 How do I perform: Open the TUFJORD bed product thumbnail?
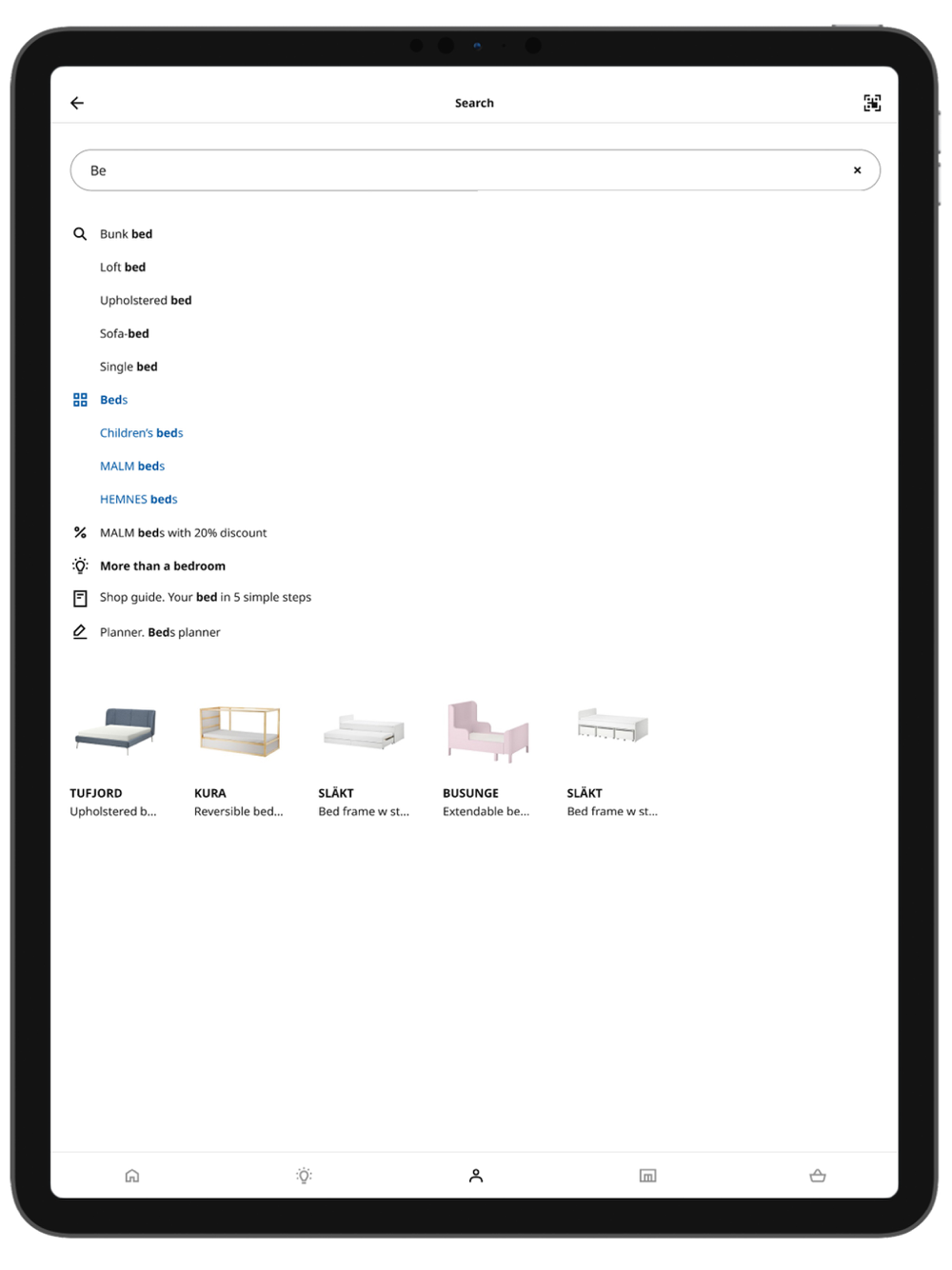click(115, 730)
